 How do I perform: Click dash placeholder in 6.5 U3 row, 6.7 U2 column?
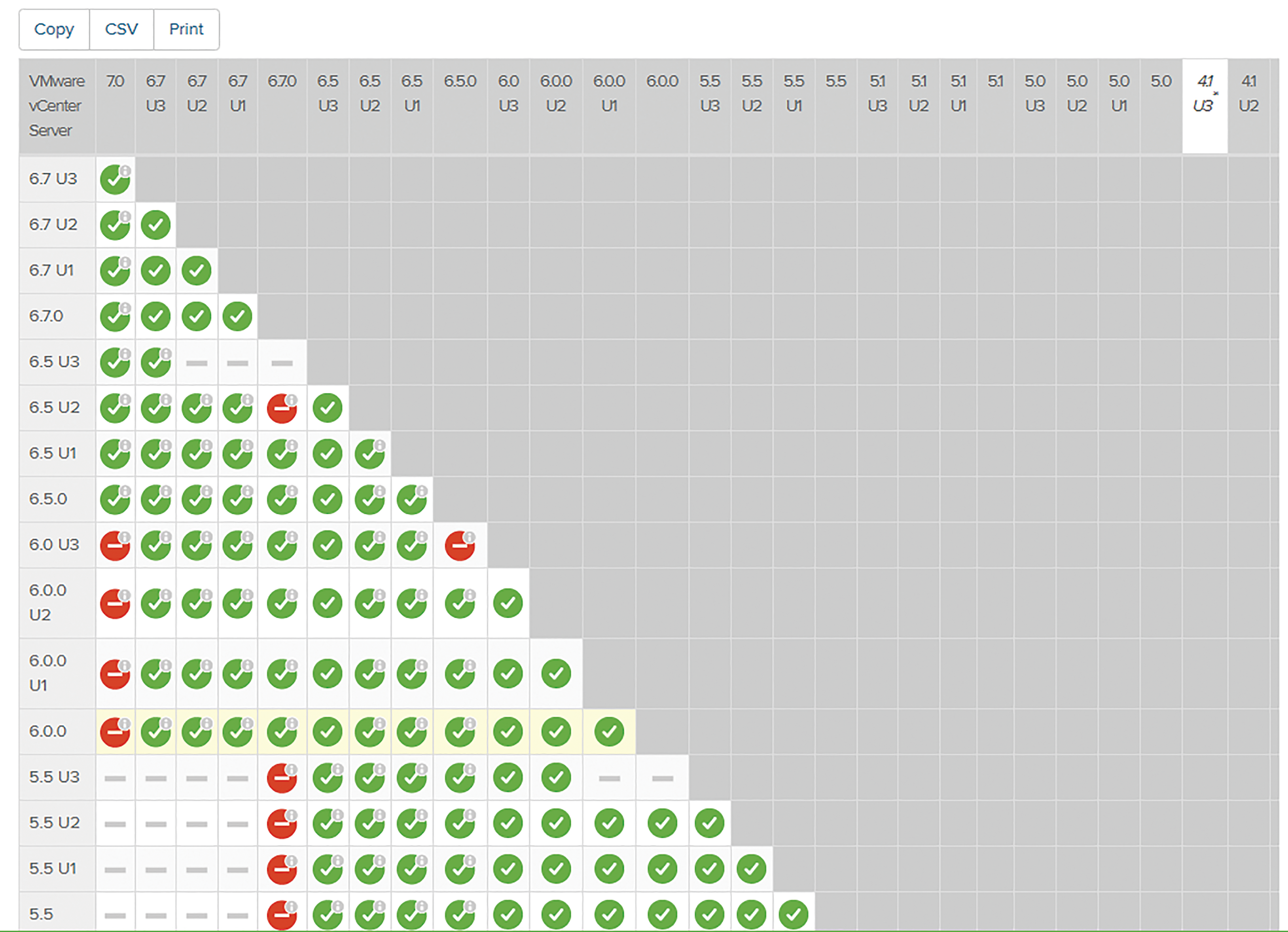coord(197,364)
